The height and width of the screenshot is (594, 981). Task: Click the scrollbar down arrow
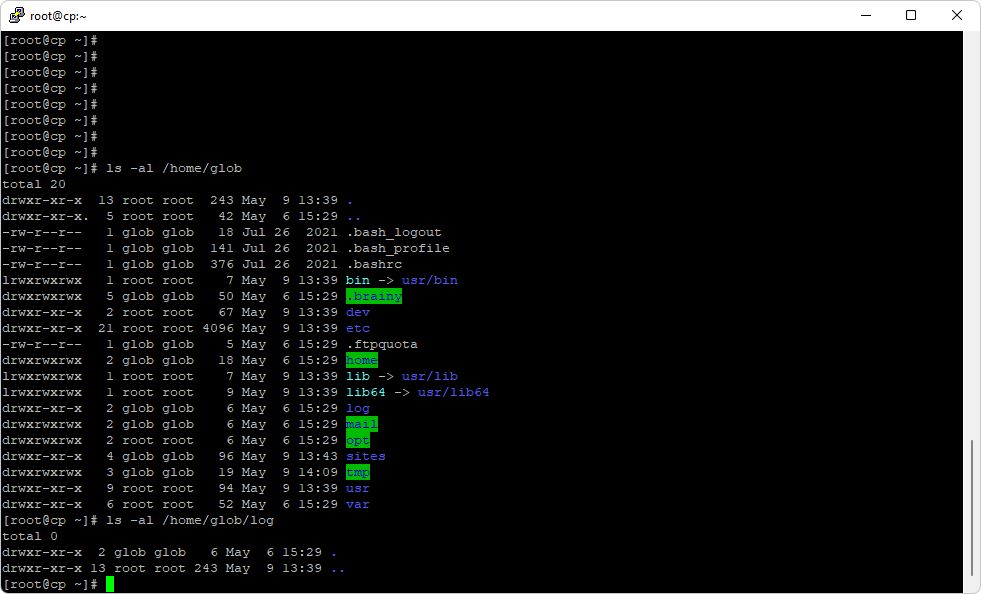973,585
